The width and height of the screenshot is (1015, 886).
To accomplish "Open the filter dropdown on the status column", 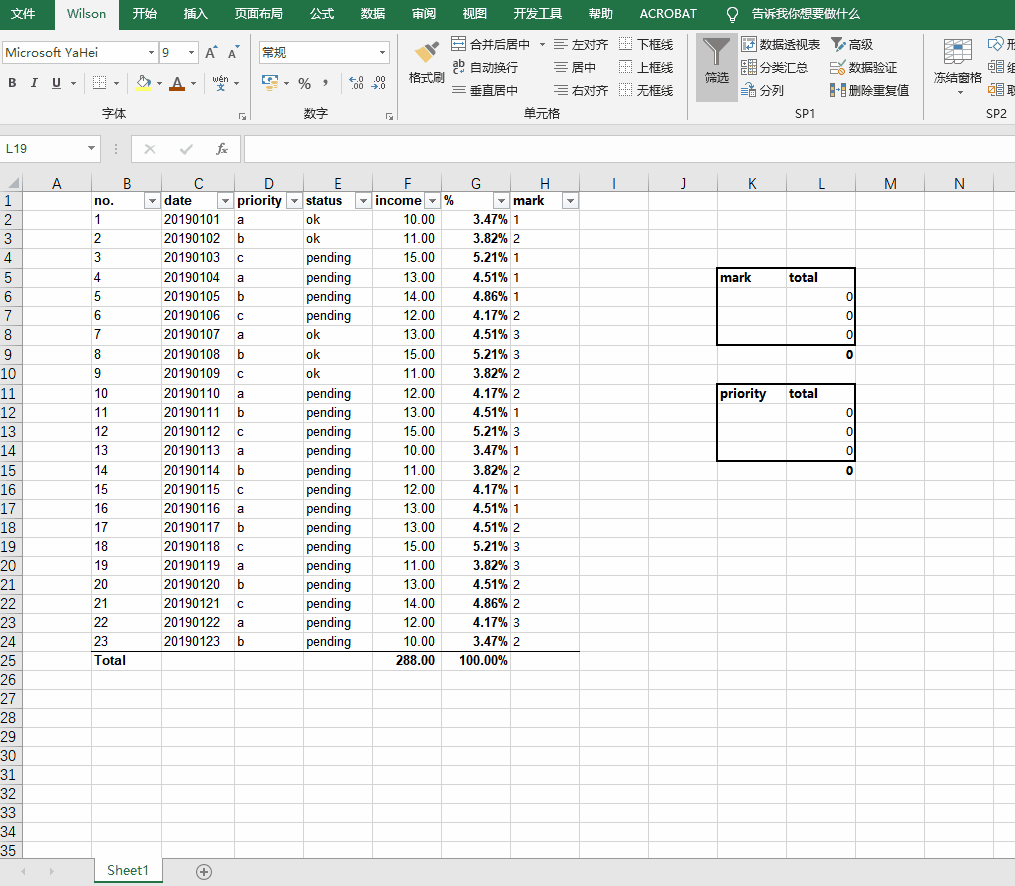I will pyautogui.click(x=363, y=200).
